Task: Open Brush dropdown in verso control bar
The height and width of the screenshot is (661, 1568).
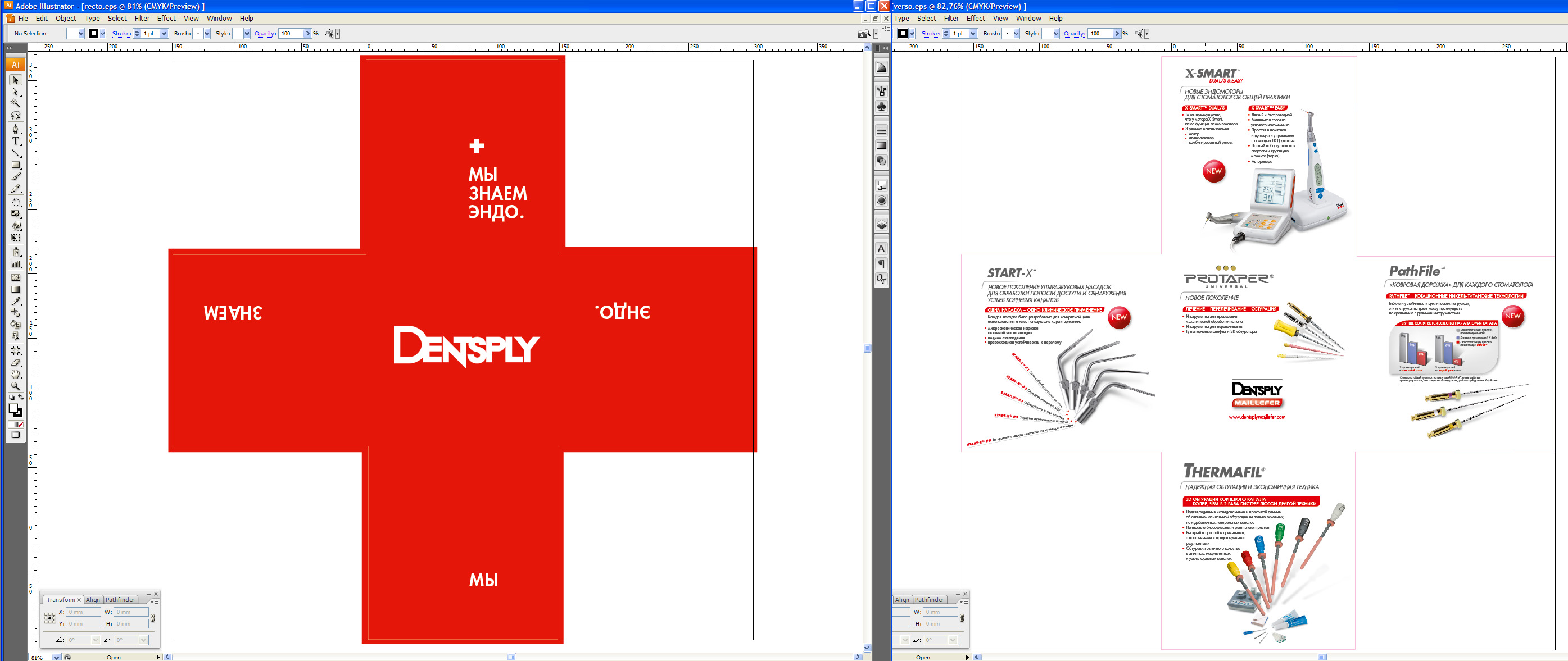Action: point(1016,34)
